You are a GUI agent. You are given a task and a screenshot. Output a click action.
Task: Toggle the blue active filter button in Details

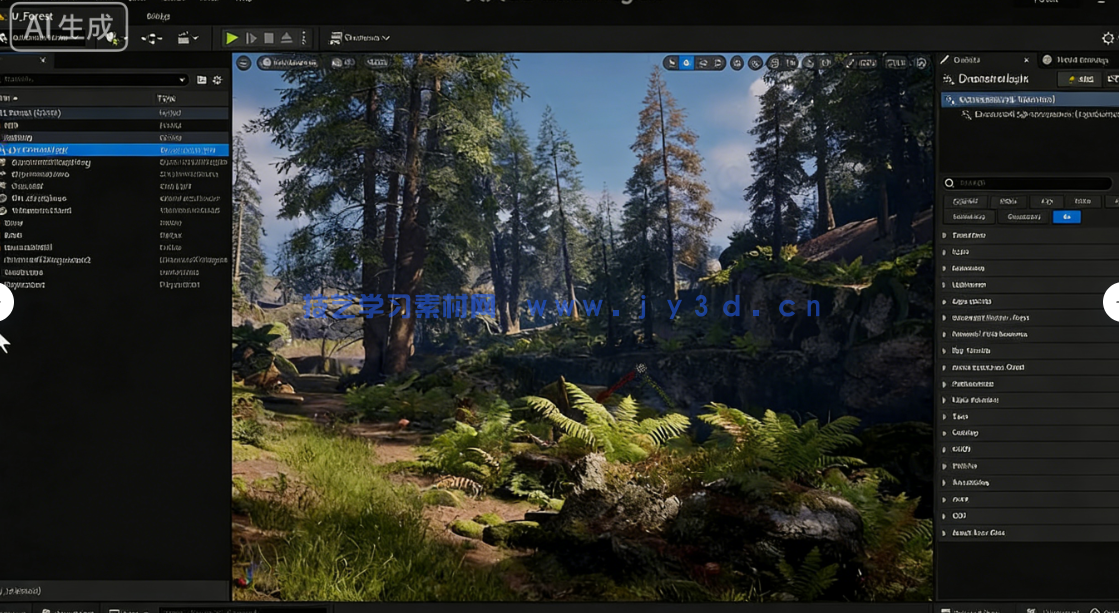(x=1066, y=216)
